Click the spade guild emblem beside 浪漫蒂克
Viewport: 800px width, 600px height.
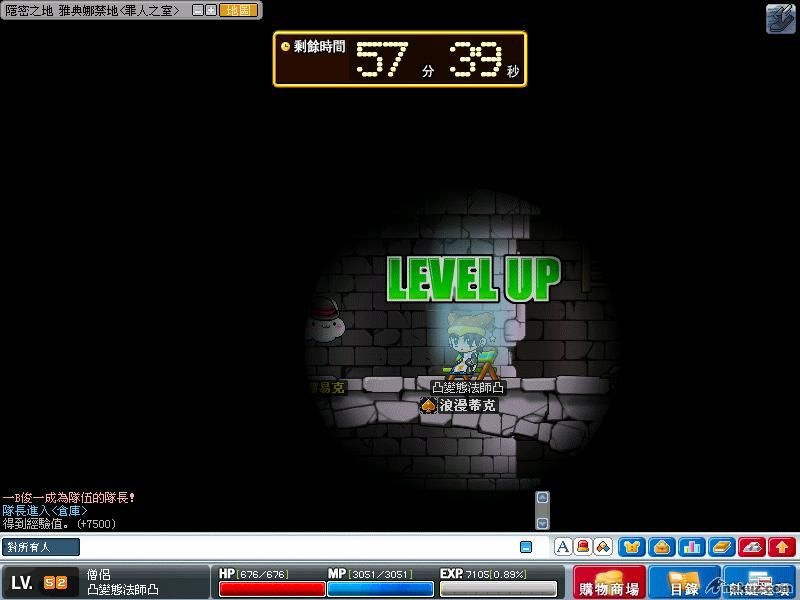pos(429,406)
